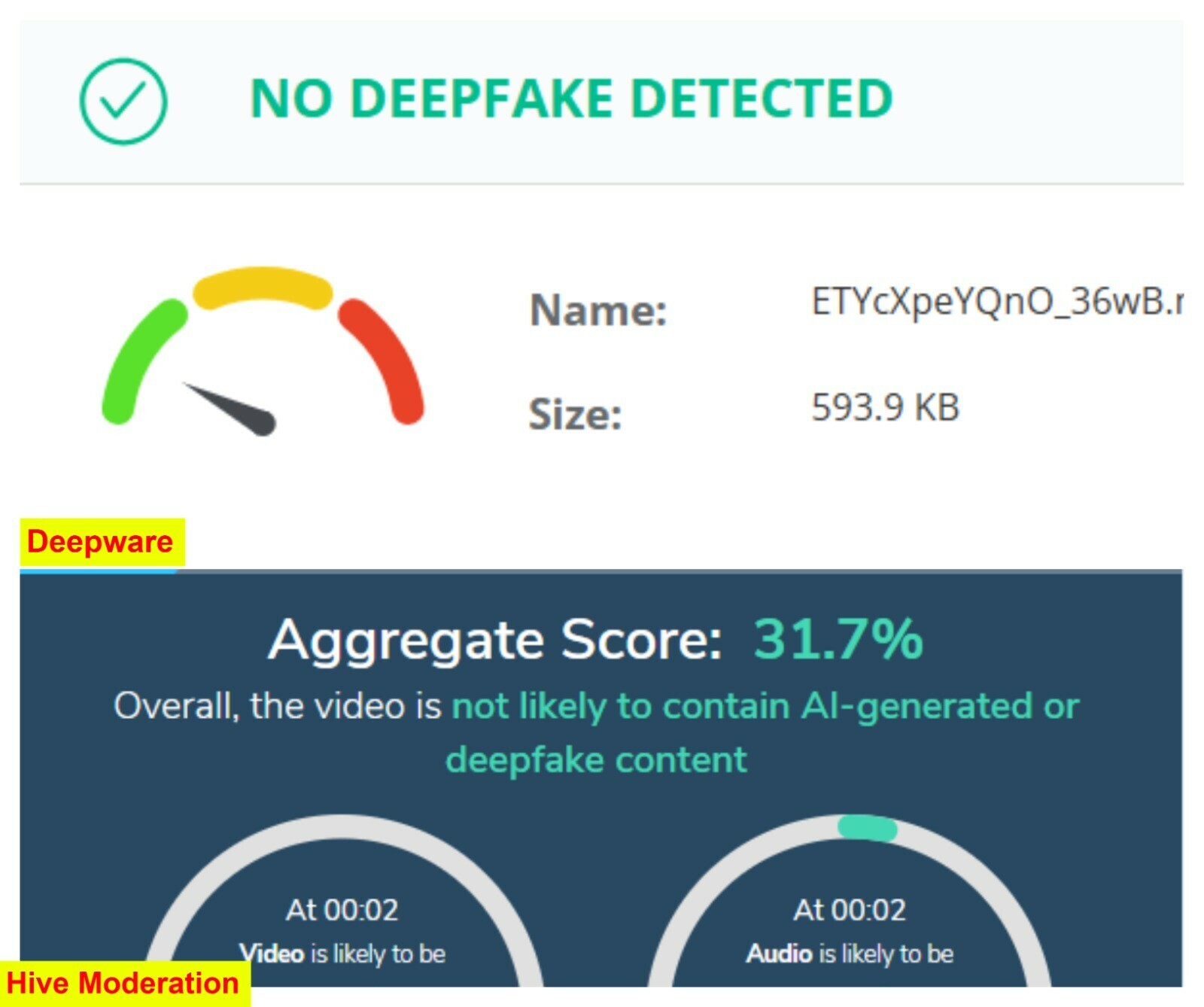Click 'At 00:02' in the Audio ring
1204x1007 pixels.
point(850,910)
